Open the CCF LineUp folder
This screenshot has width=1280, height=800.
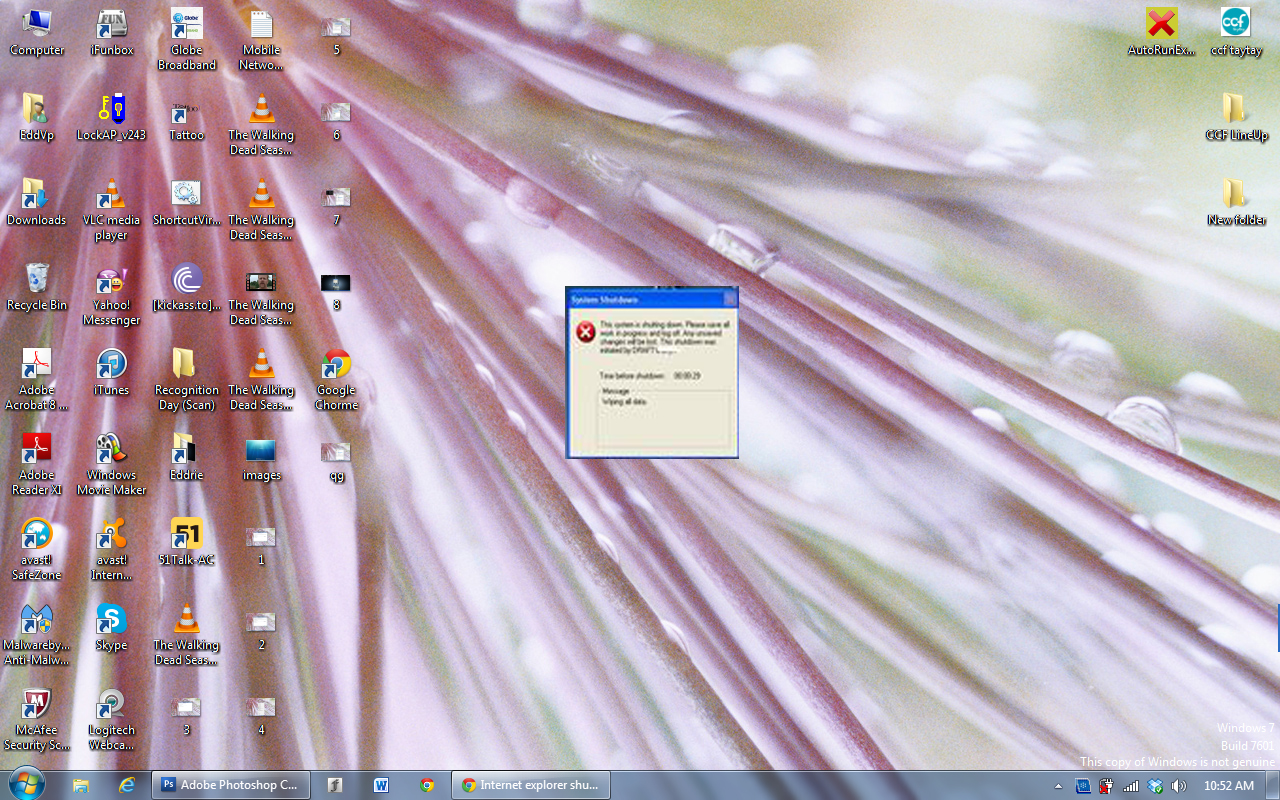tap(1236, 117)
